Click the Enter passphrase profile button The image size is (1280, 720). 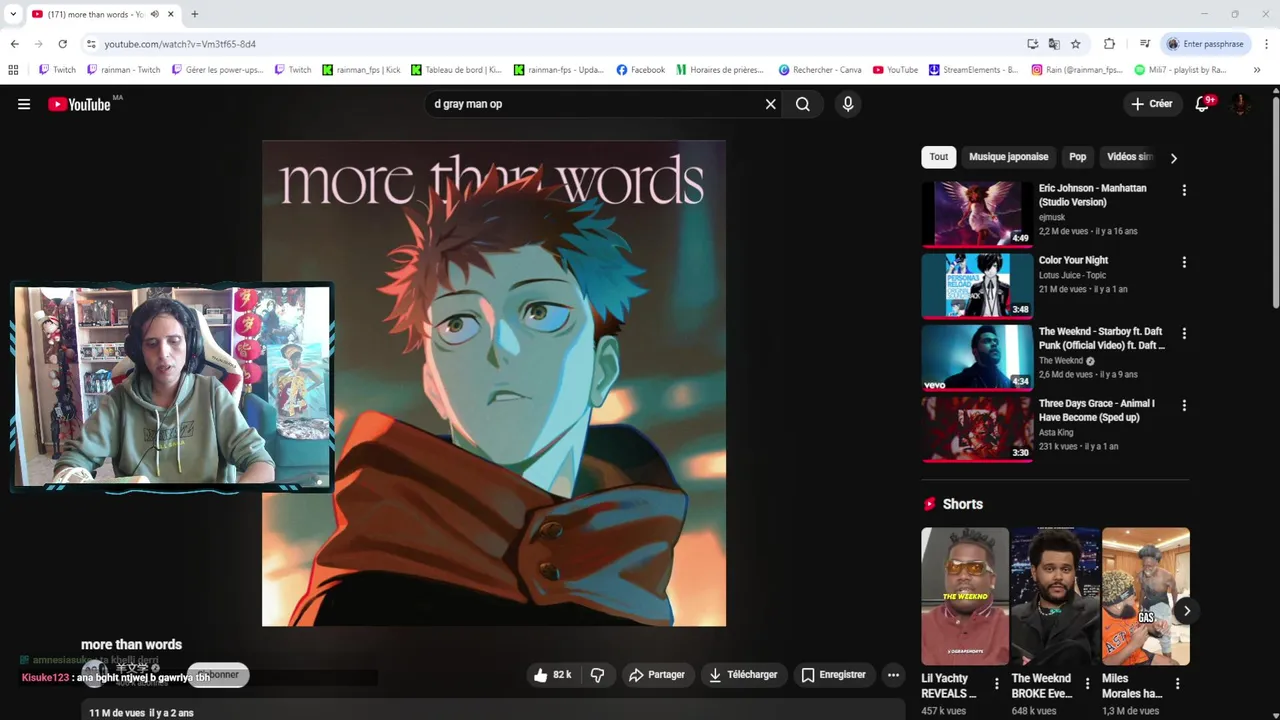[1205, 44]
